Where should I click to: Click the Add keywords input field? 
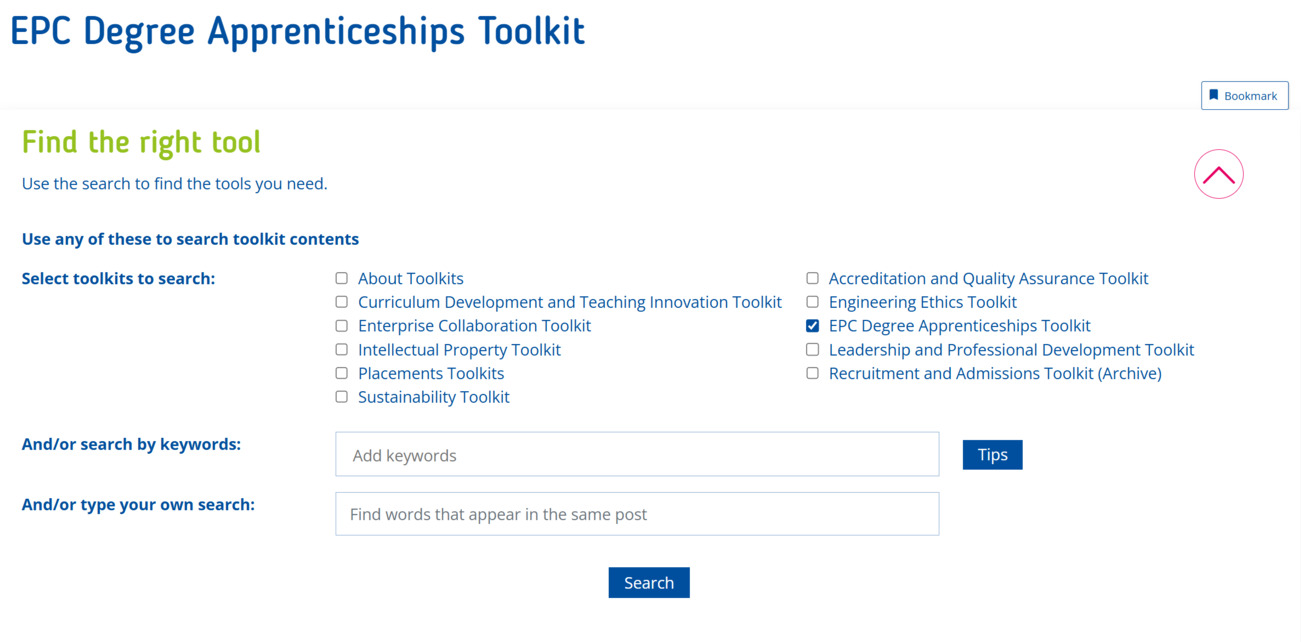pos(637,454)
